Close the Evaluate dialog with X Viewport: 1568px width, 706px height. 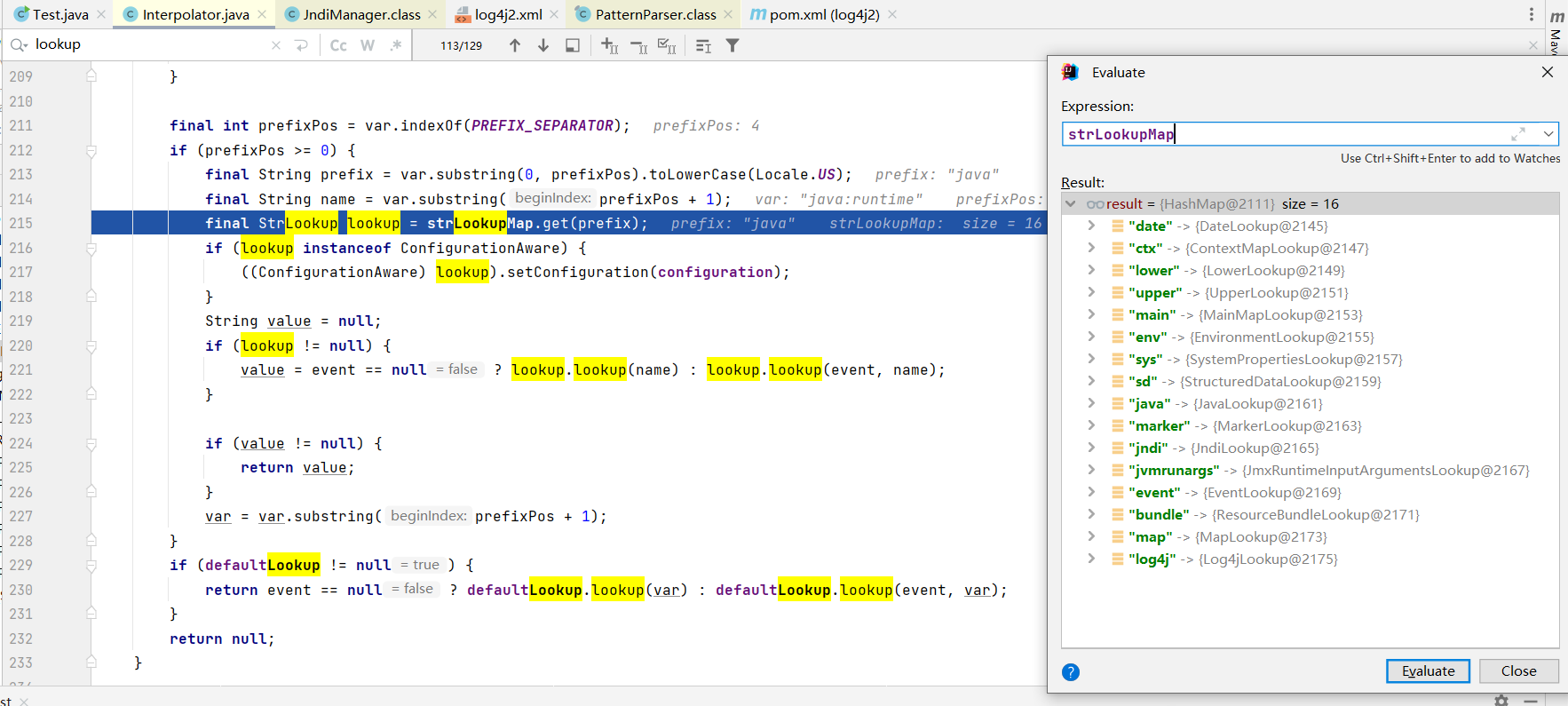click(1548, 72)
